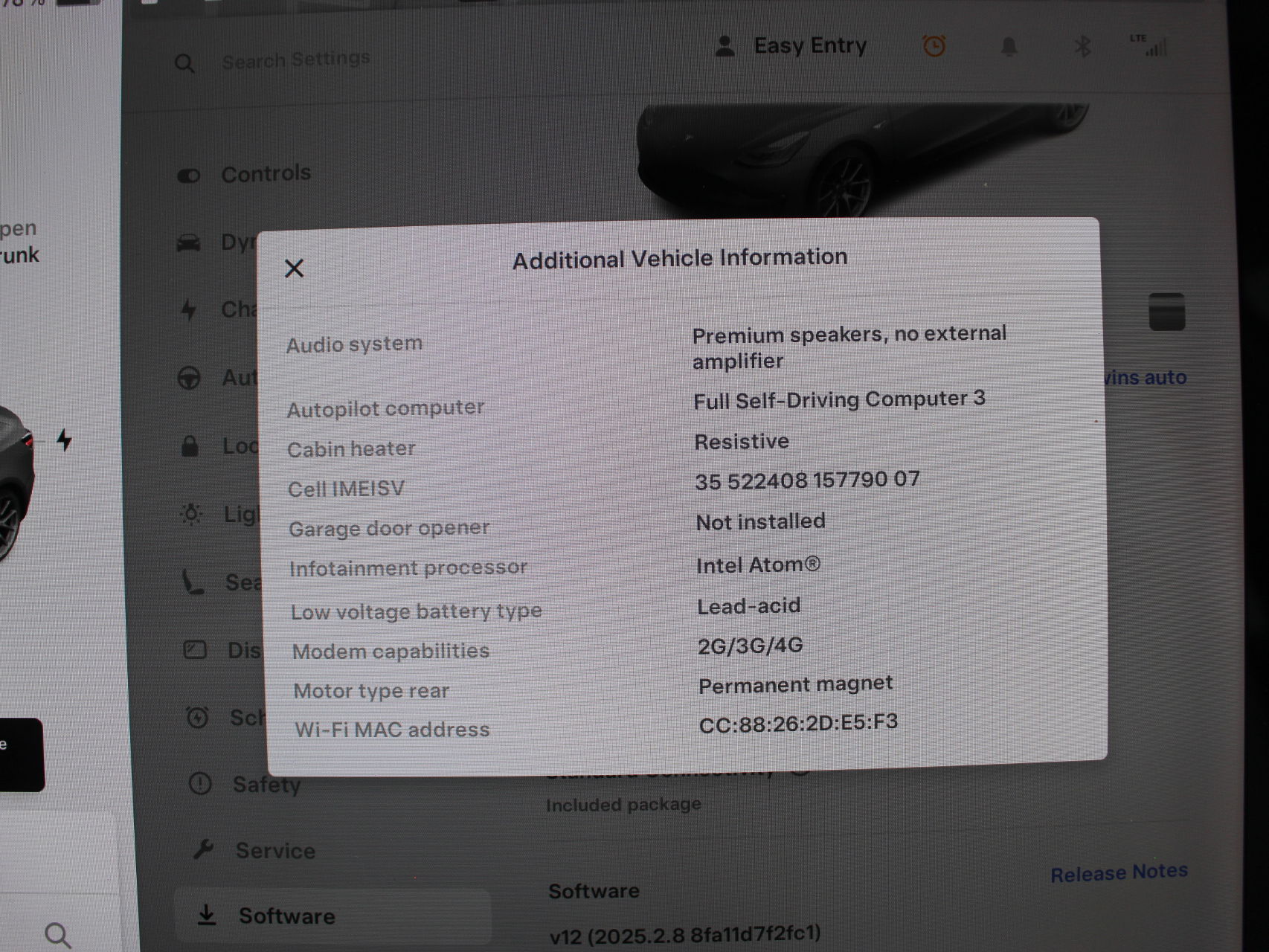The image size is (1269, 952).
Task: Tap the charging bolt beside car
Action: point(65,440)
